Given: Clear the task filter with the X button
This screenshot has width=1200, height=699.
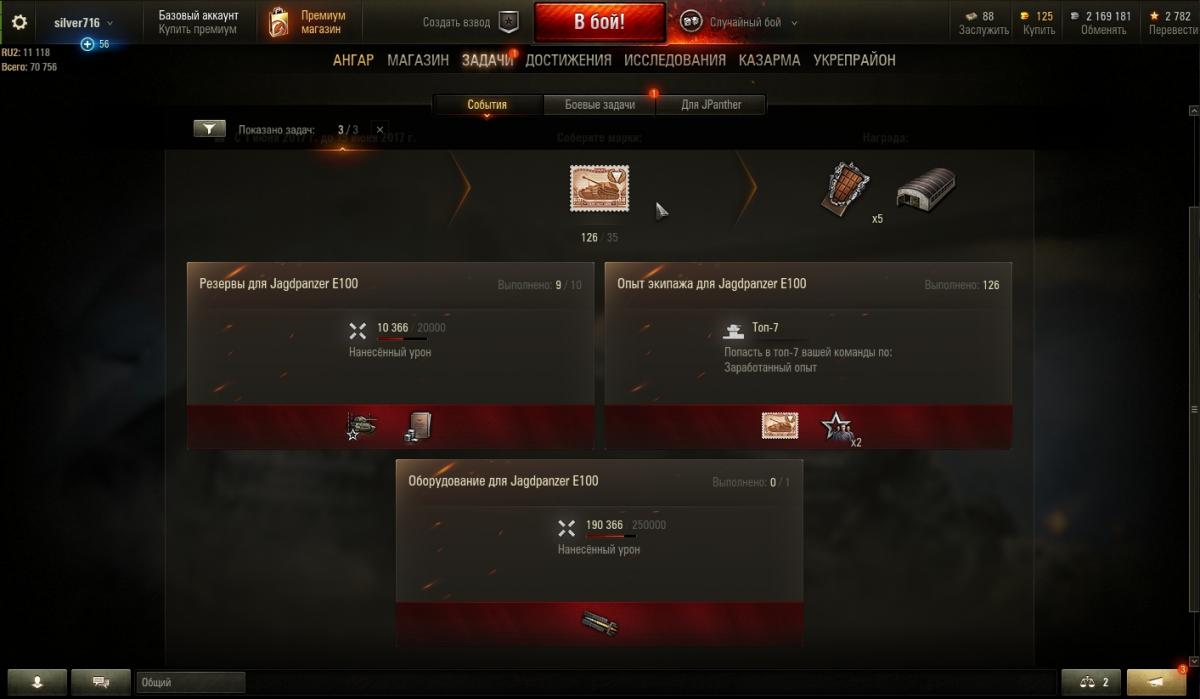Looking at the screenshot, I should [x=379, y=130].
